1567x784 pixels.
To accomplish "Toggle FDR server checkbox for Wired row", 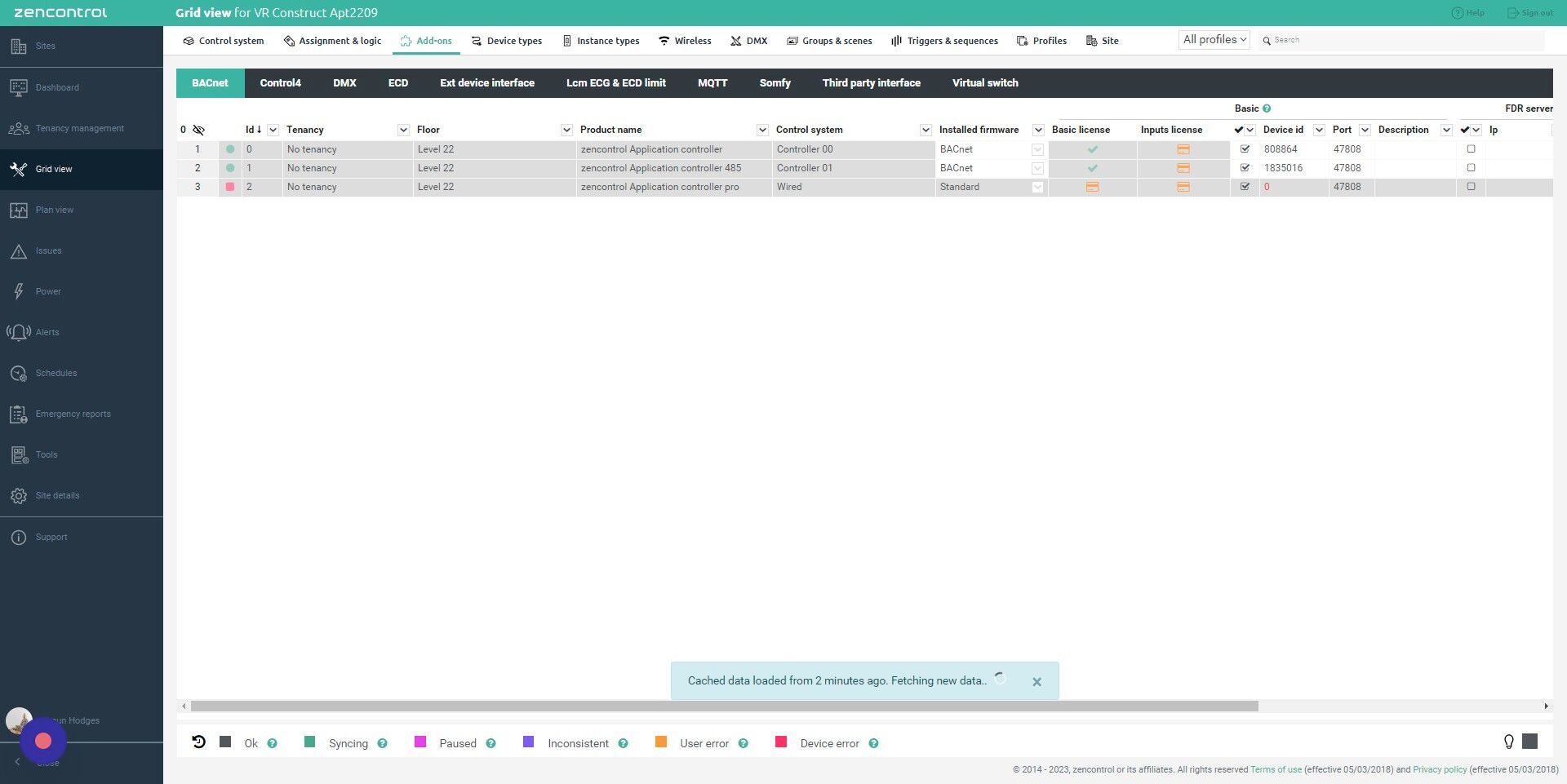I will (x=1471, y=187).
